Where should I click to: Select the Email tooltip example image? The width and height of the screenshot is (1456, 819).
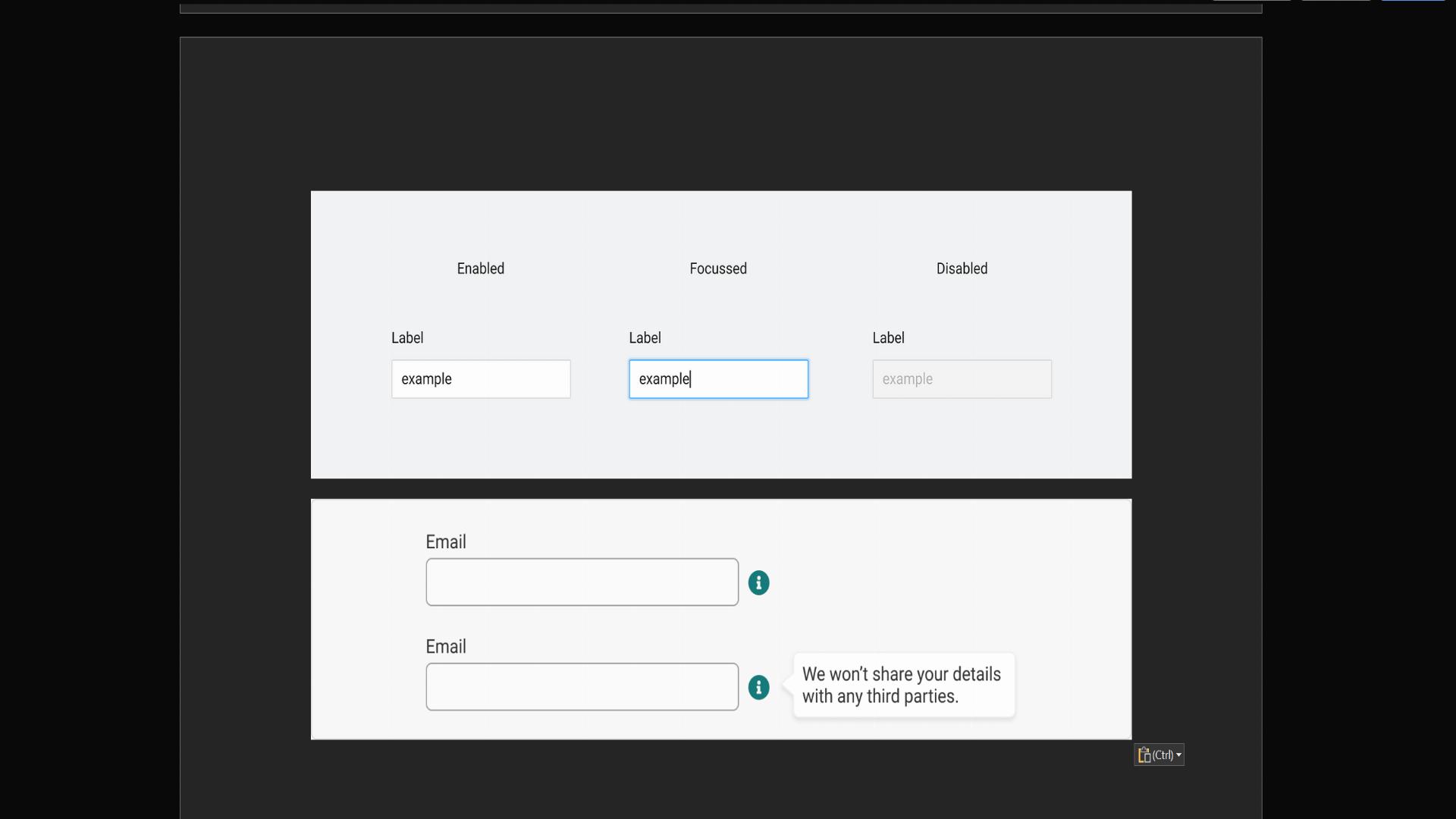pyautogui.click(x=721, y=619)
